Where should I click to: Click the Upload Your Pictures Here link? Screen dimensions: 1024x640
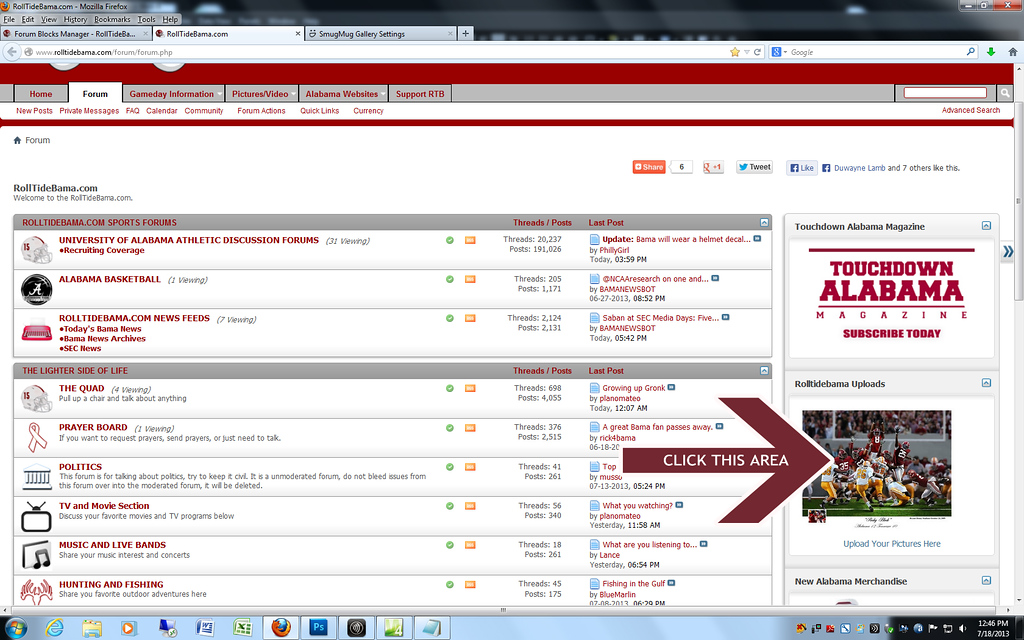click(892, 544)
